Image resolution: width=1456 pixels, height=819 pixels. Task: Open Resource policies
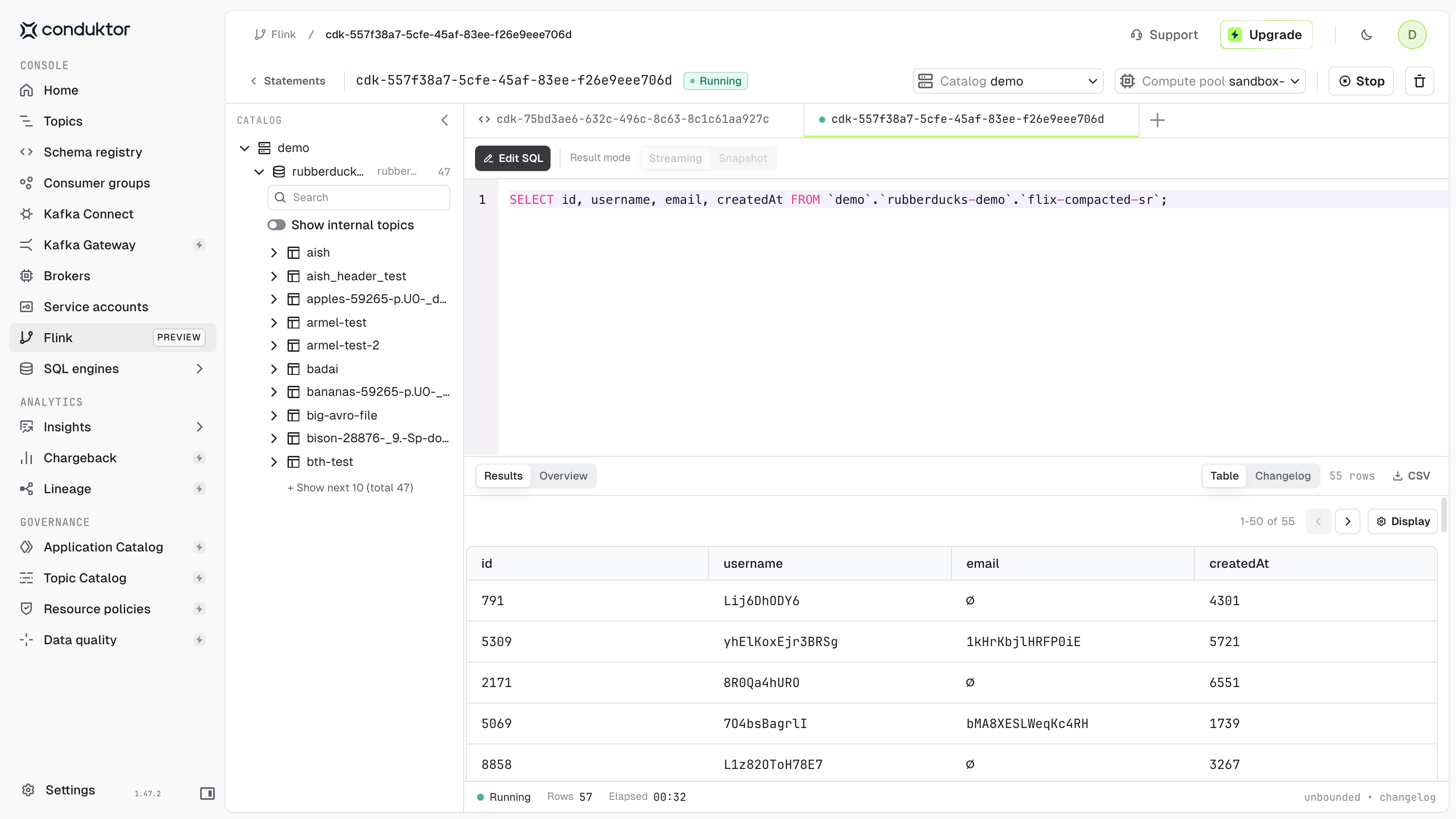click(96, 609)
